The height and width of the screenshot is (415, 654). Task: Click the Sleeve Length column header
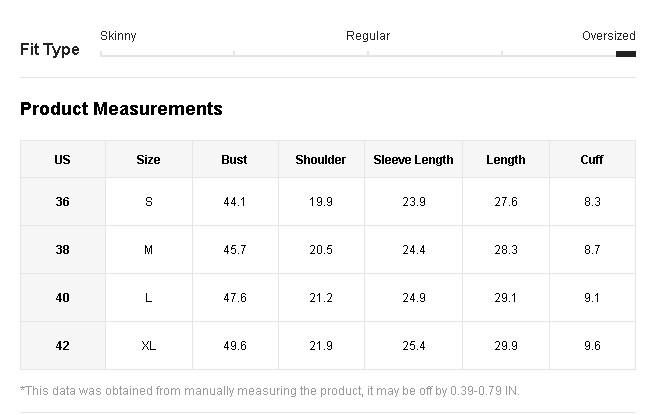click(413, 160)
